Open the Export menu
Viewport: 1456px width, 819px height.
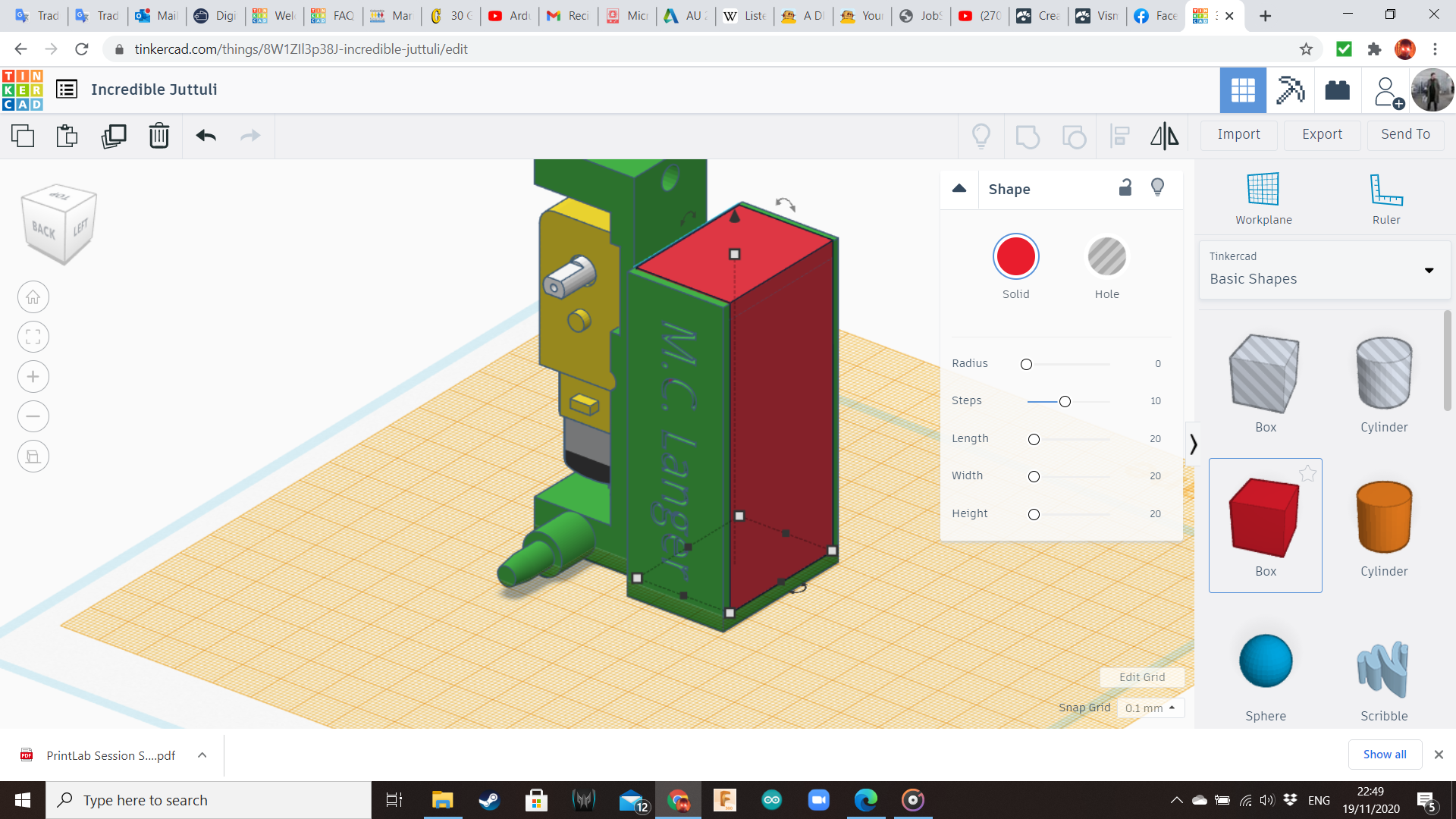tap(1322, 134)
